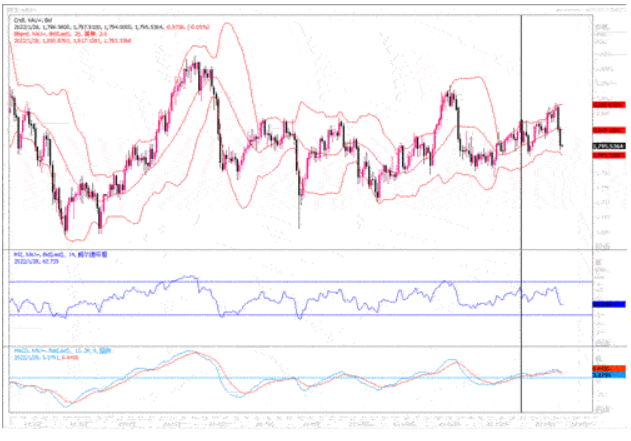
Task: Click the lower Bollinger band red price tag
Action: point(608,155)
